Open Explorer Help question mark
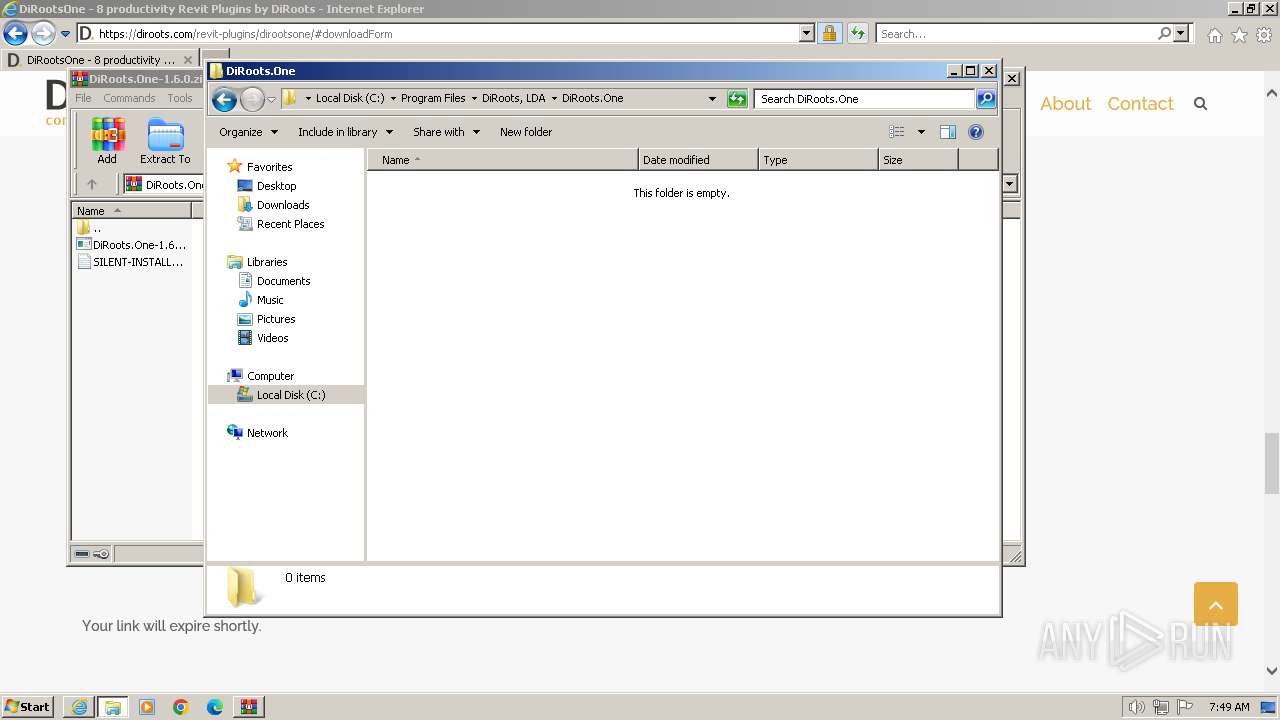 (x=976, y=132)
